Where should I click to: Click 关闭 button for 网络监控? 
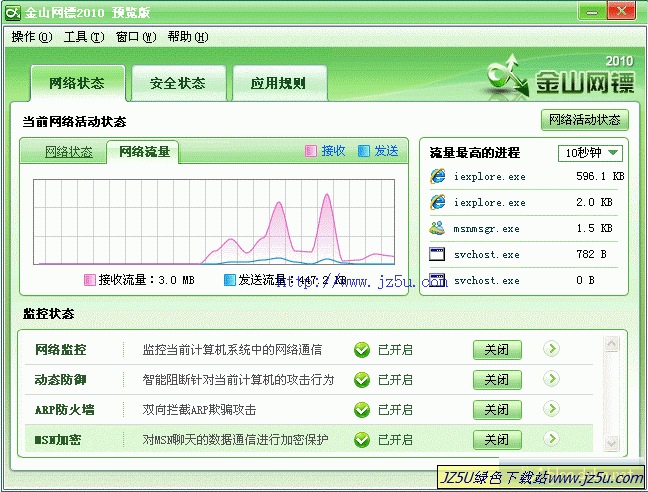point(497,350)
